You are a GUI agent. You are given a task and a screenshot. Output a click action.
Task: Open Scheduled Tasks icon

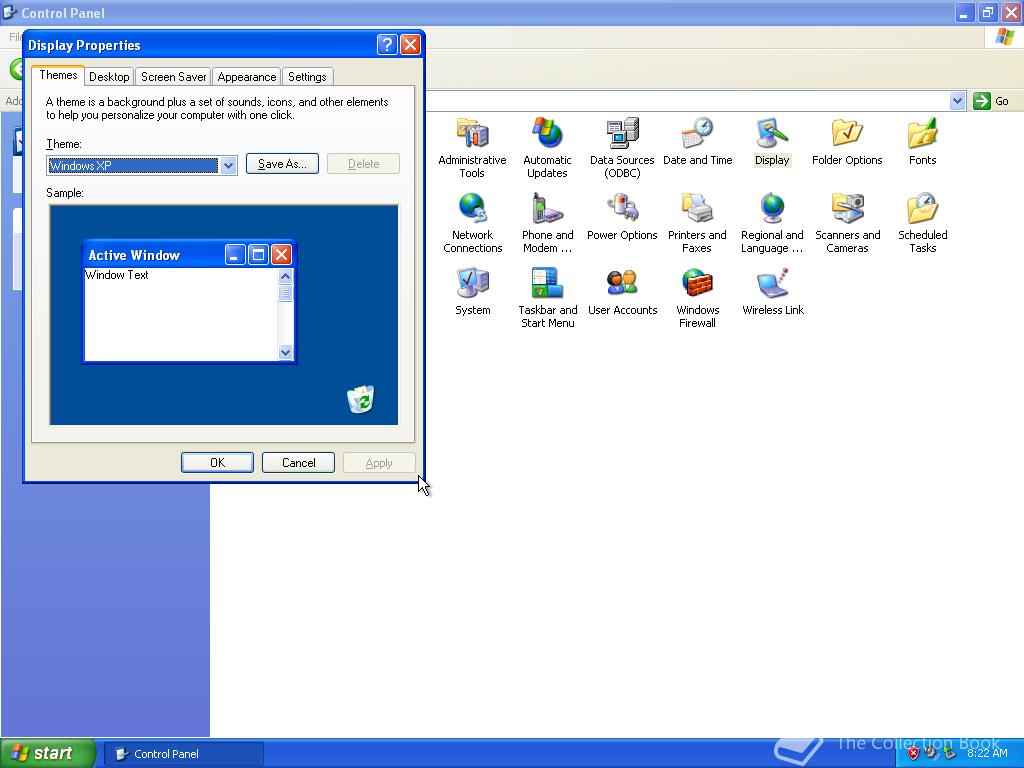click(x=922, y=208)
